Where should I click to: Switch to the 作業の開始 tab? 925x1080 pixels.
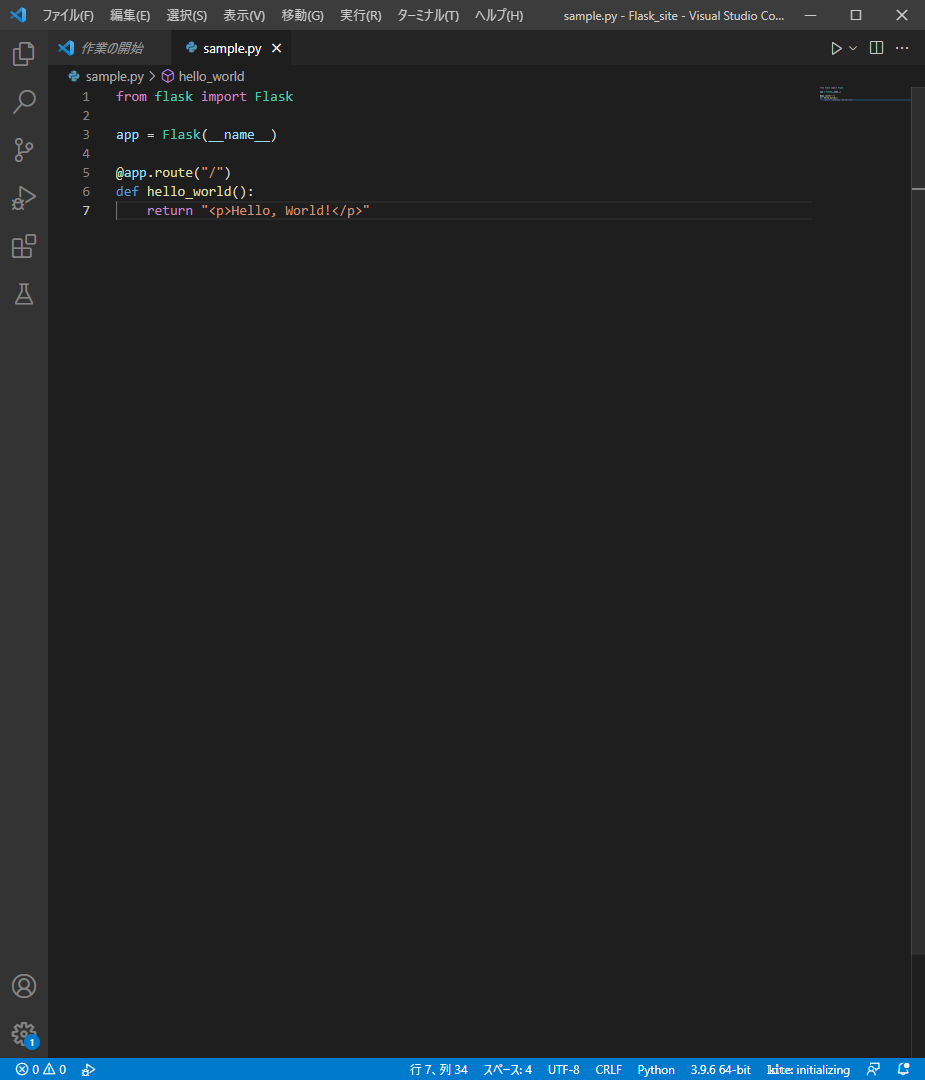(110, 48)
